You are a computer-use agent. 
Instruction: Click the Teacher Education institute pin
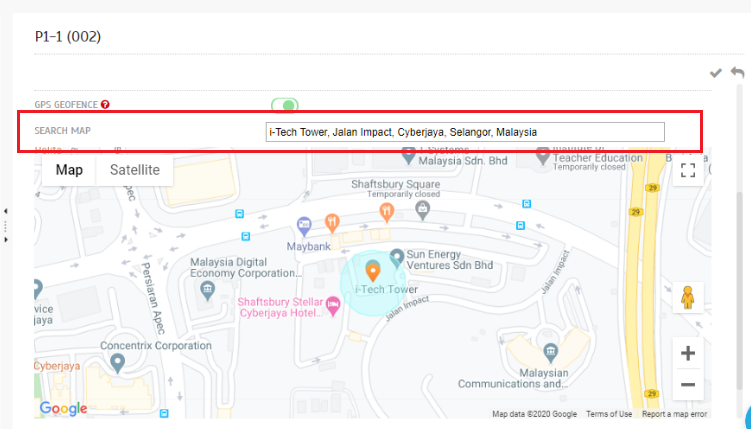point(542,156)
